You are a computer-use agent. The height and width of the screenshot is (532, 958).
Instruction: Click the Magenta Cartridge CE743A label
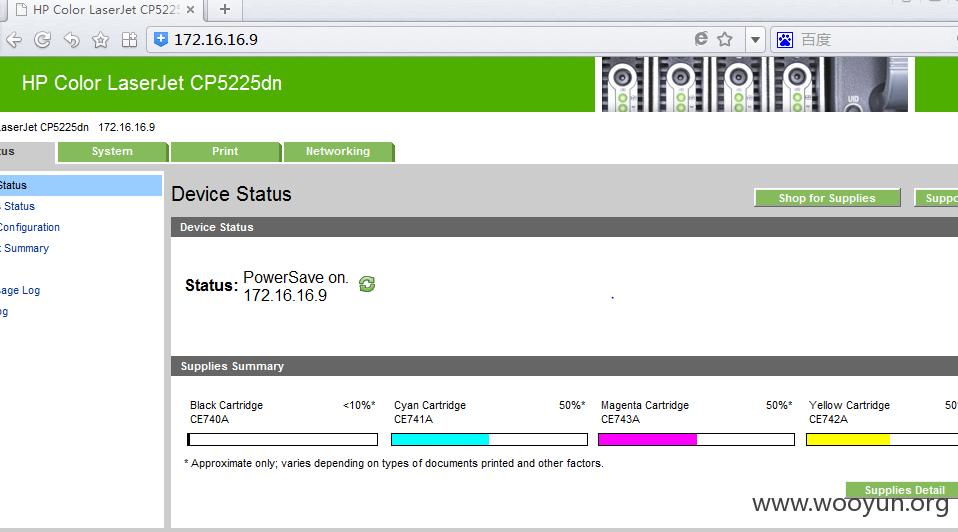point(645,412)
